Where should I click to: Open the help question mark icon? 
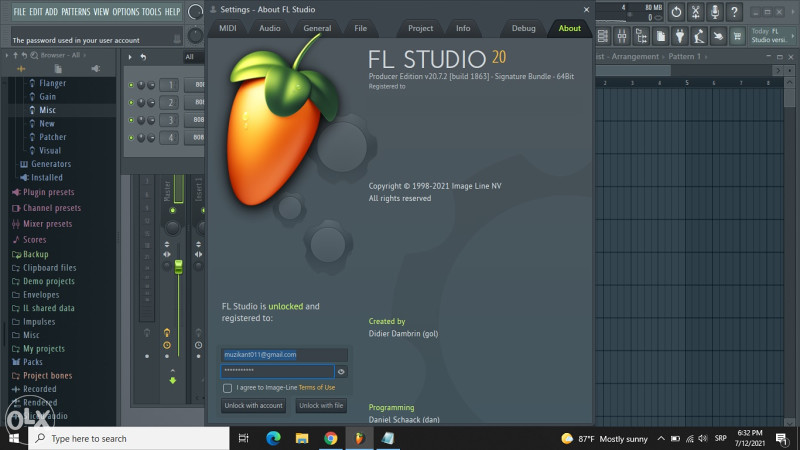pyautogui.click(x=734, y=12)
